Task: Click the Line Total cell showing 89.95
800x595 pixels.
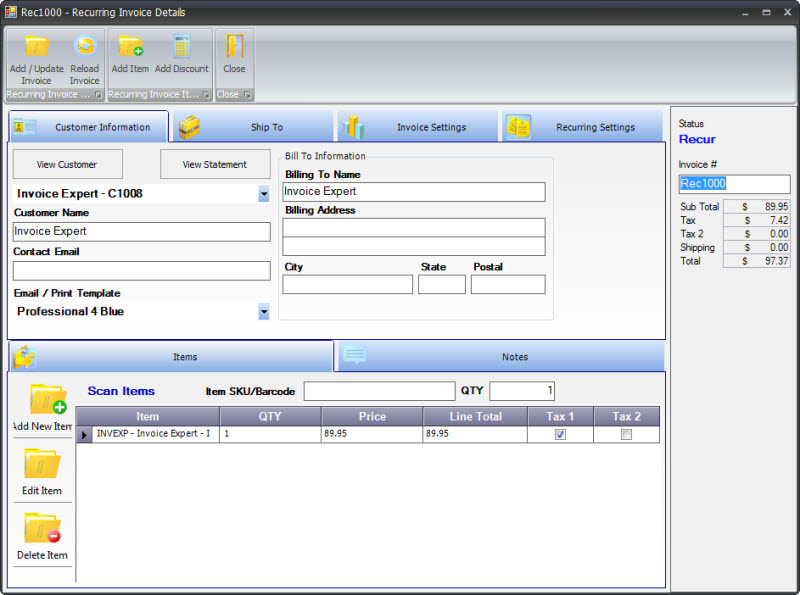Action: pyautogui.click(x=476, y=434)
